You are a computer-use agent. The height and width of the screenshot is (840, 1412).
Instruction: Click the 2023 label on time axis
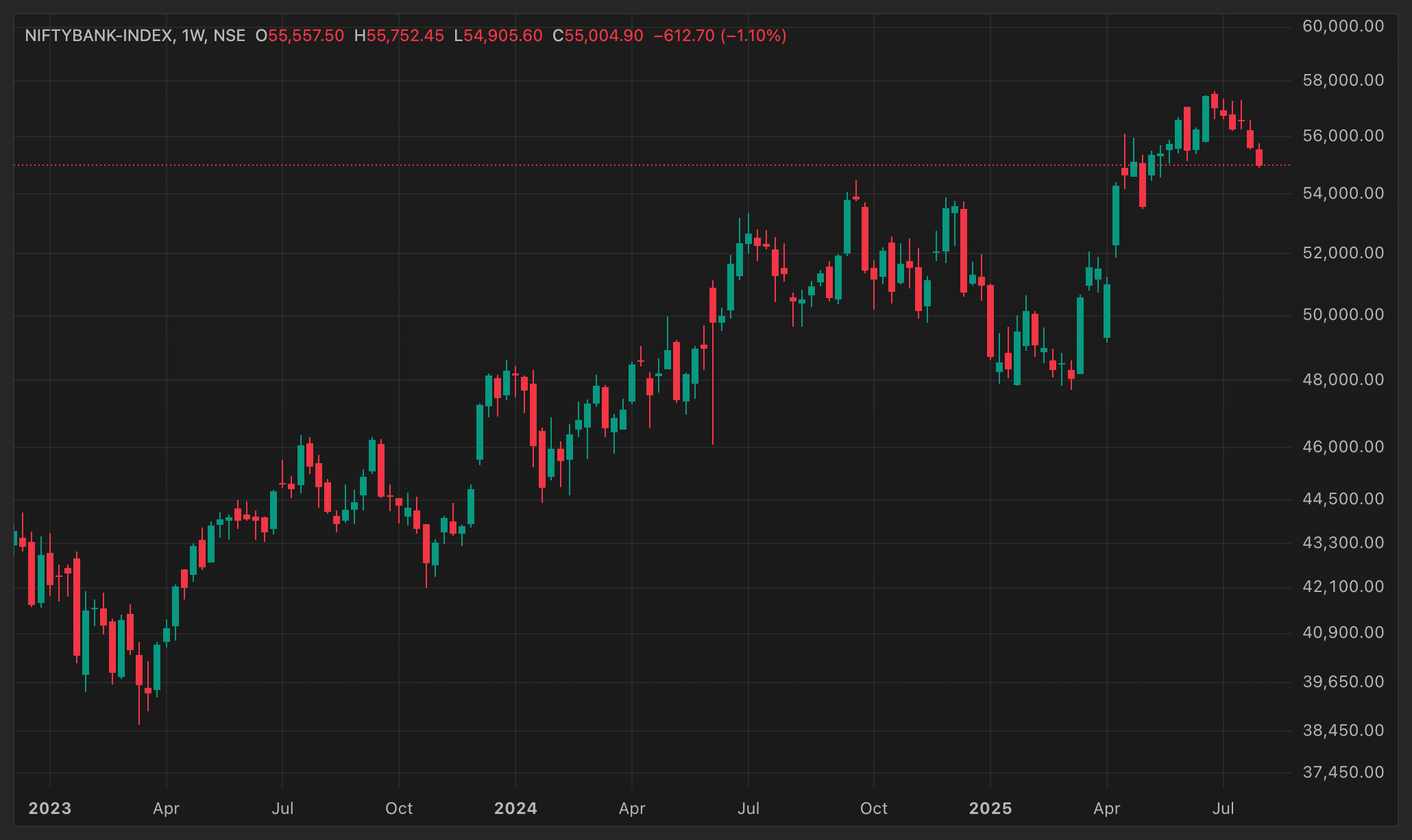[50, 808]
